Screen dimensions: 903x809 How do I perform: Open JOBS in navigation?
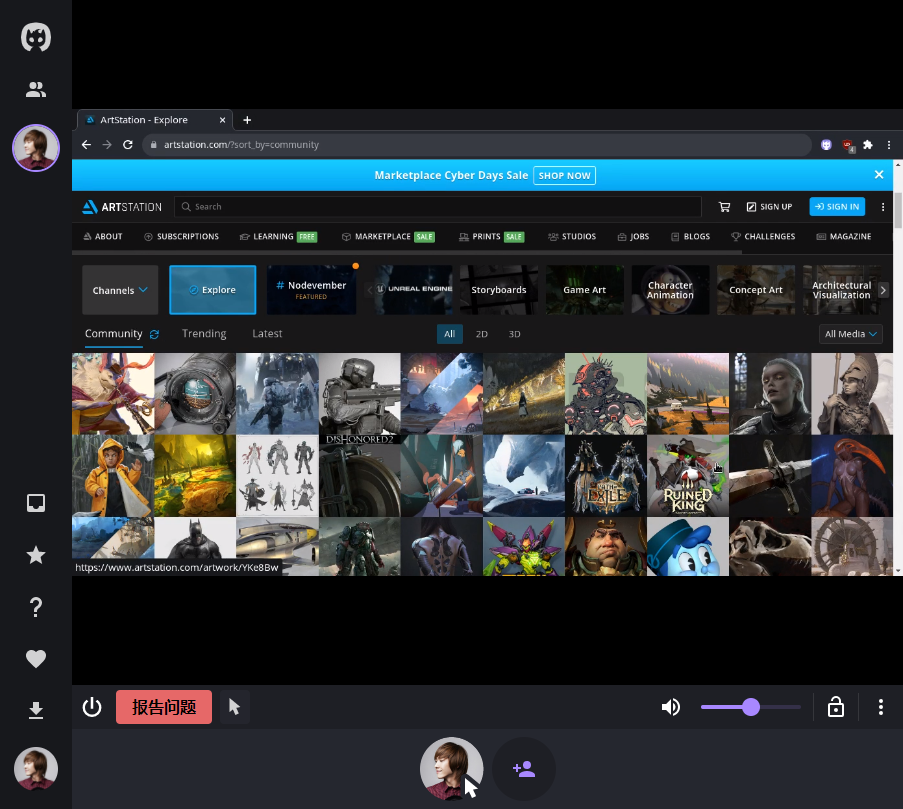coord(633,237)
